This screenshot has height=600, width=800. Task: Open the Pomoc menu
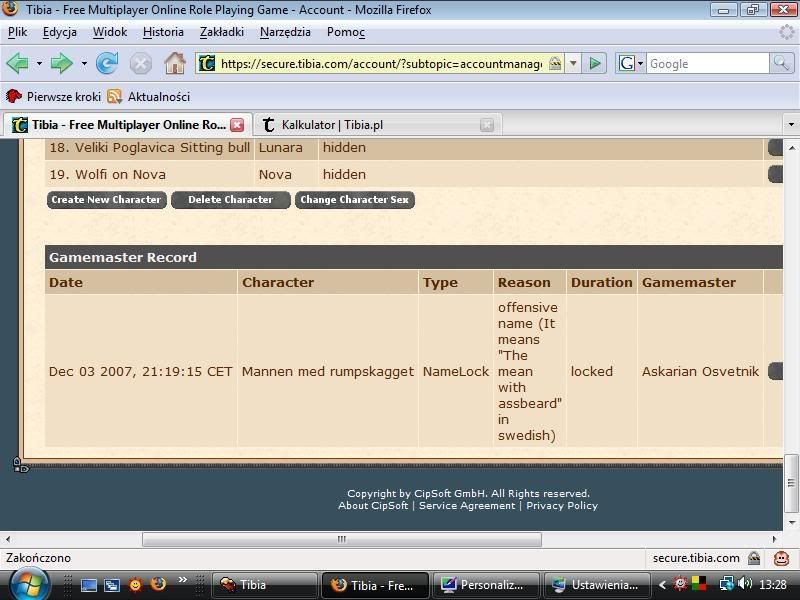(346, 32)
